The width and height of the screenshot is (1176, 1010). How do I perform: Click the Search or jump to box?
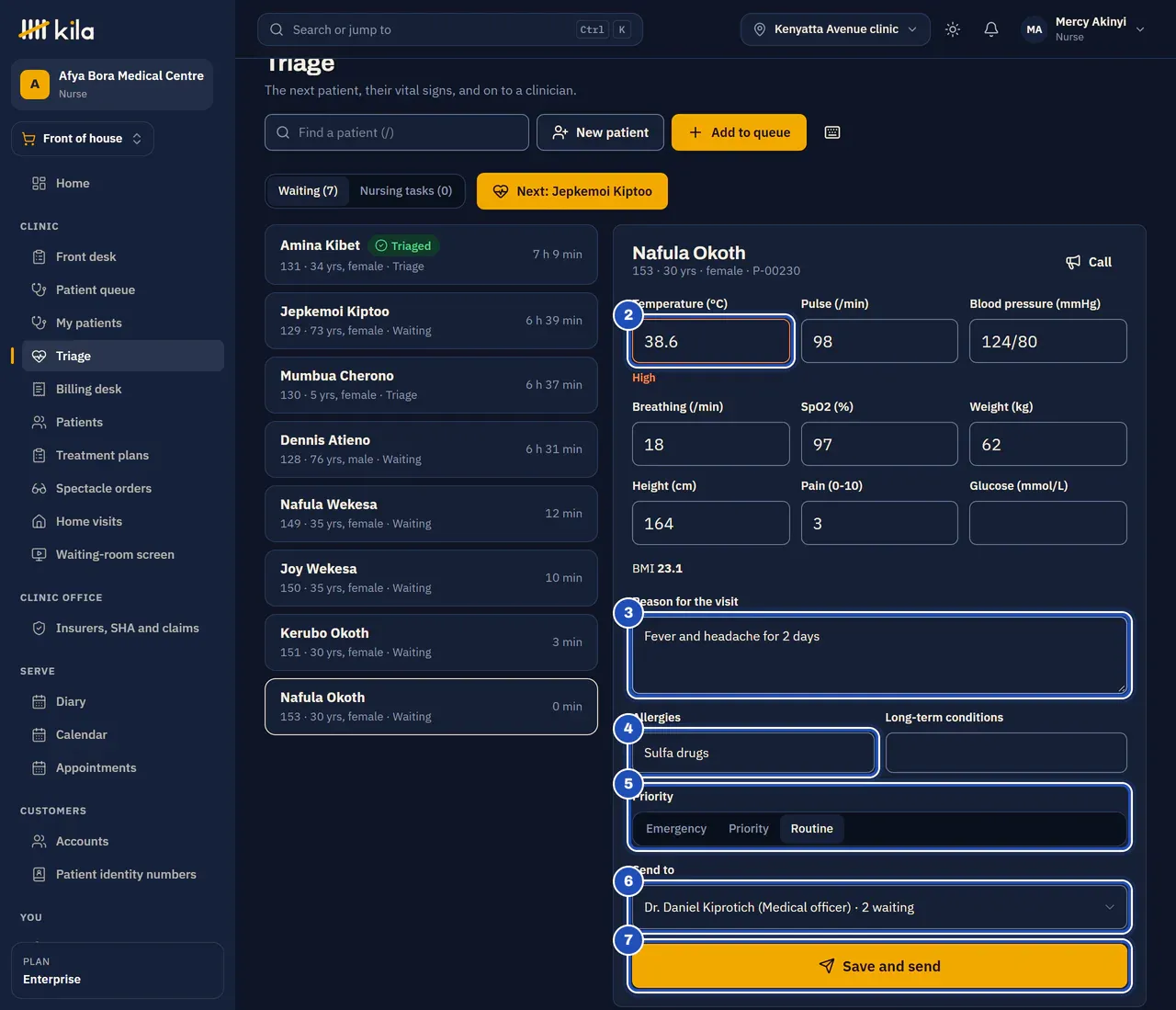[450, 29]
